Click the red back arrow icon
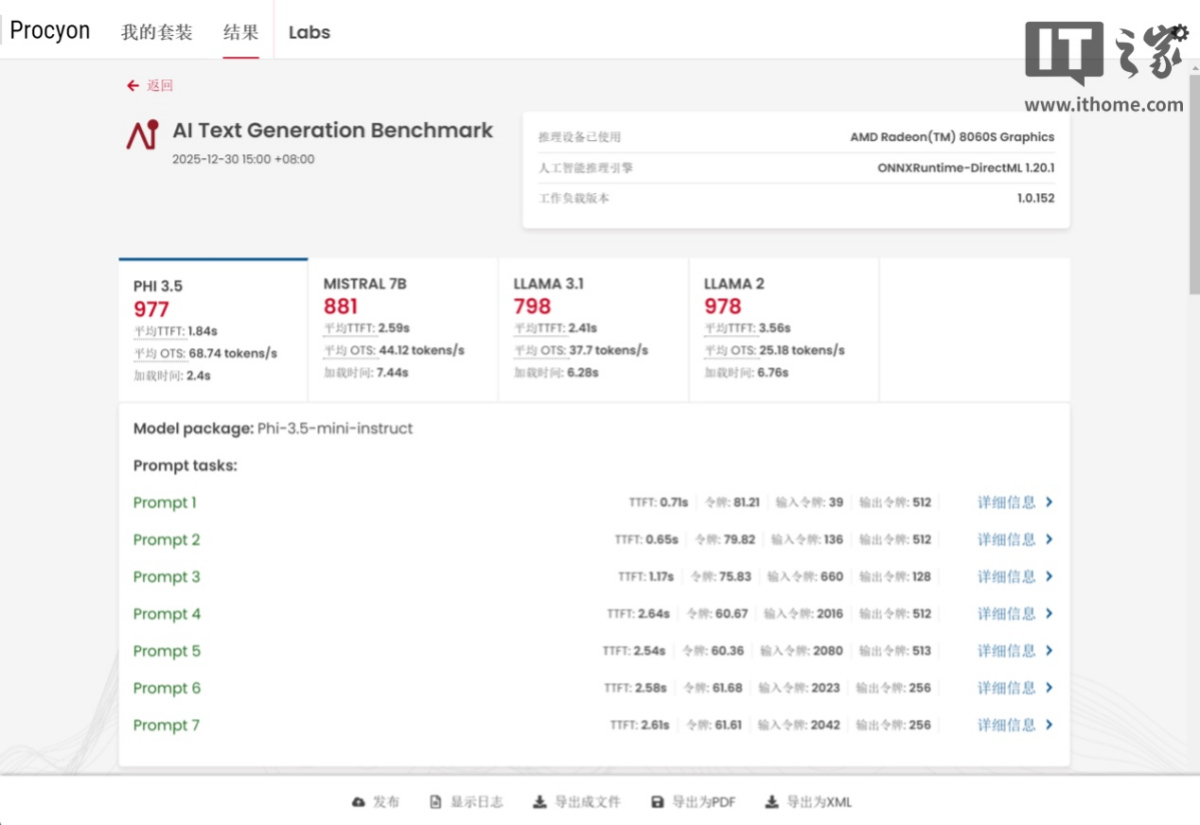Screen dimensions: 1200x825 [x=133, y=86]
